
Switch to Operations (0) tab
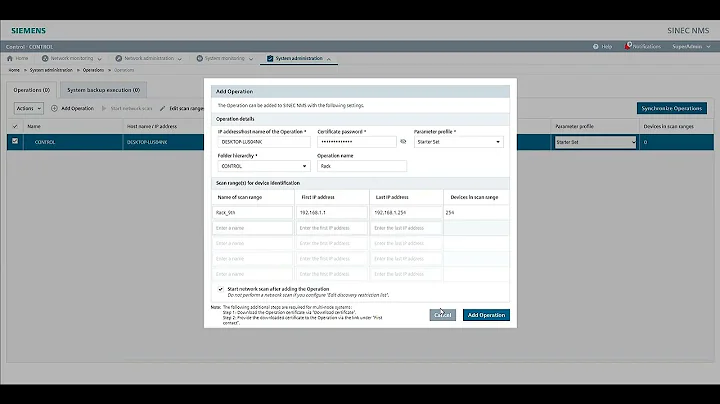tap(31, 90)
